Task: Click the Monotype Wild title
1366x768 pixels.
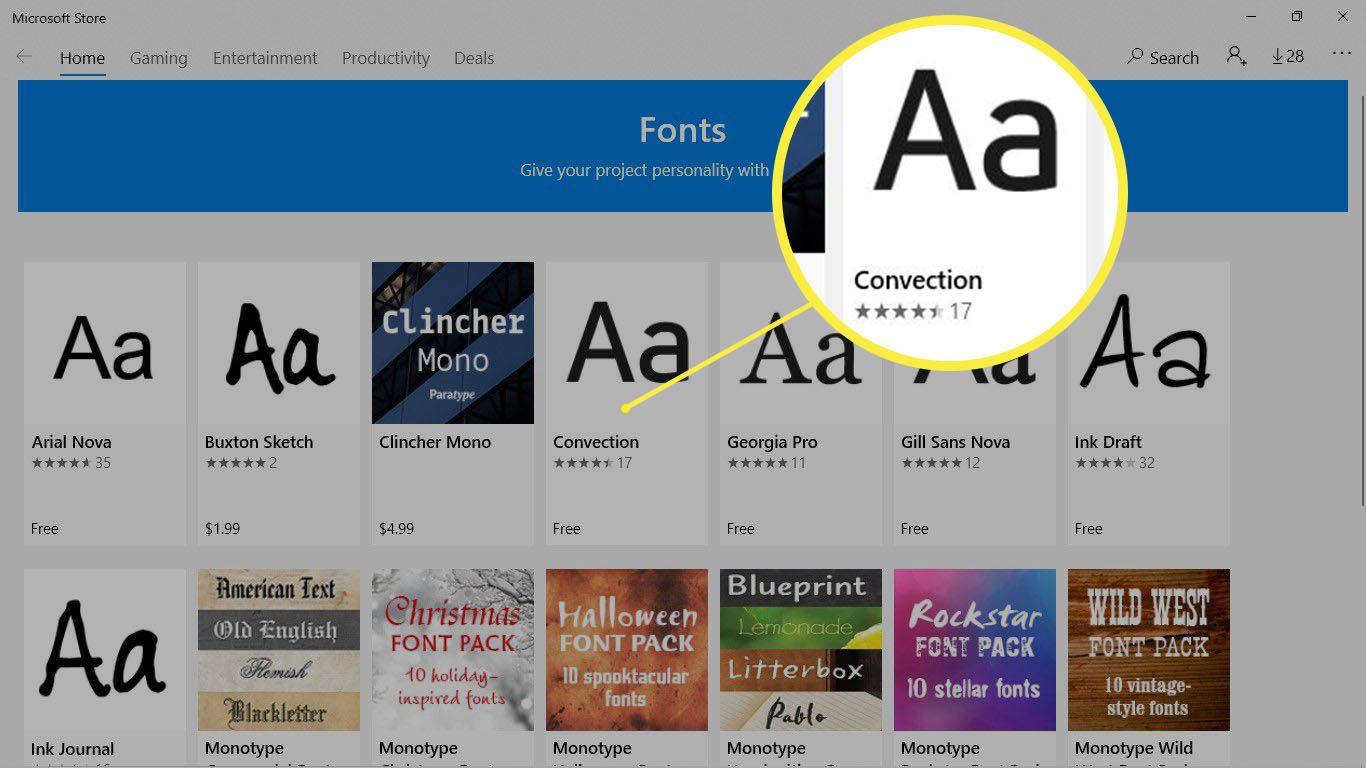Action: pyautogui.click(x=1134, y=748)
